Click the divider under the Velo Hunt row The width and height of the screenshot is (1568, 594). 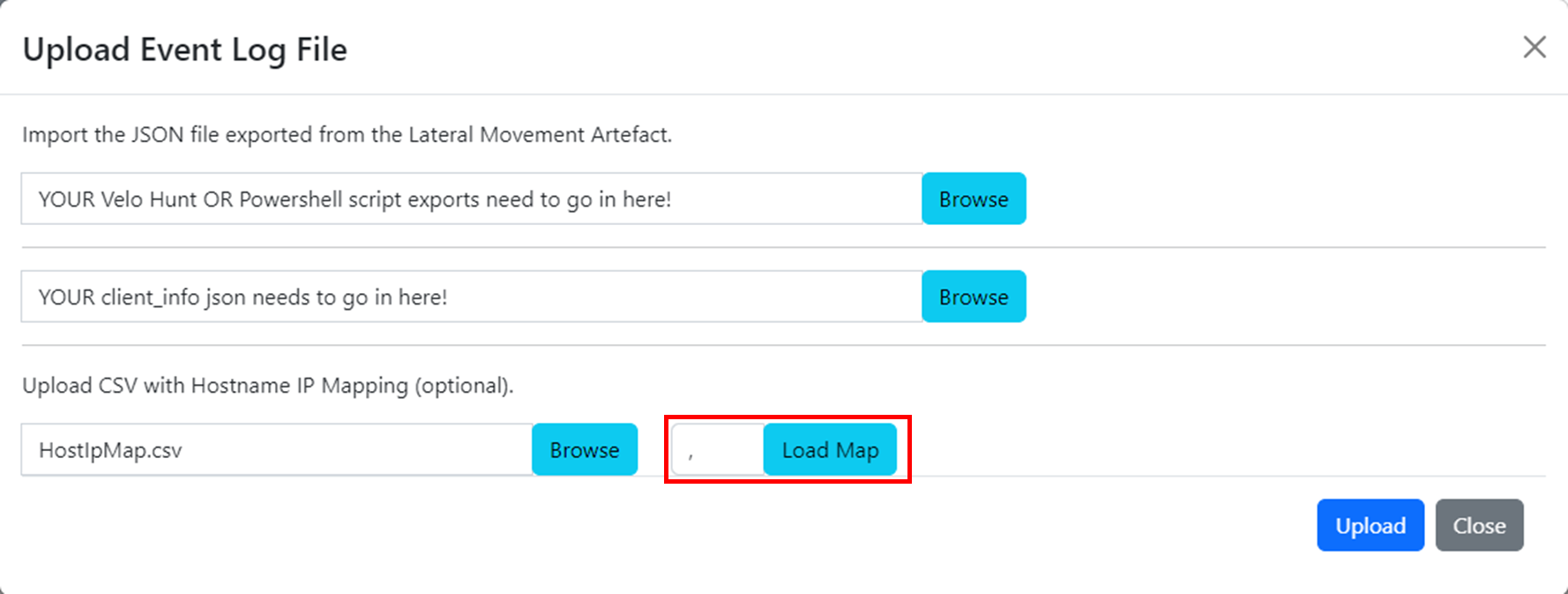pyautogui.click(x=783, y=248)
